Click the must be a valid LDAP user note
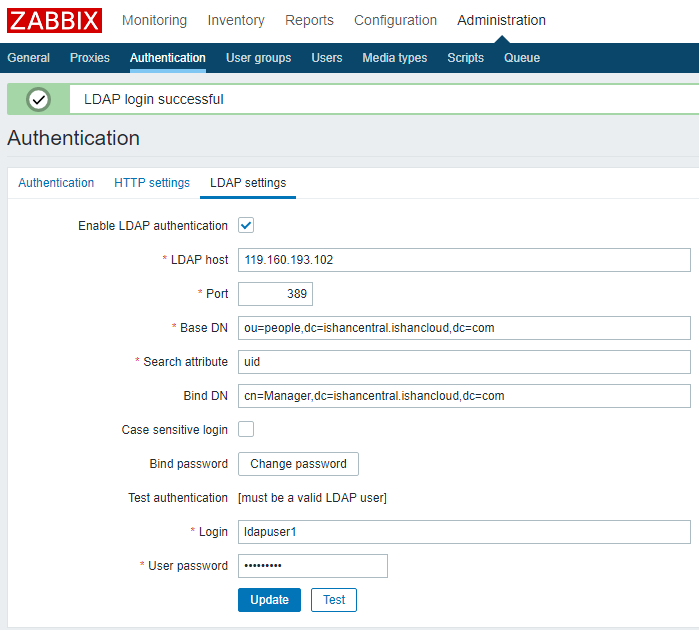The image size is (699, 630). click(312, 498)
